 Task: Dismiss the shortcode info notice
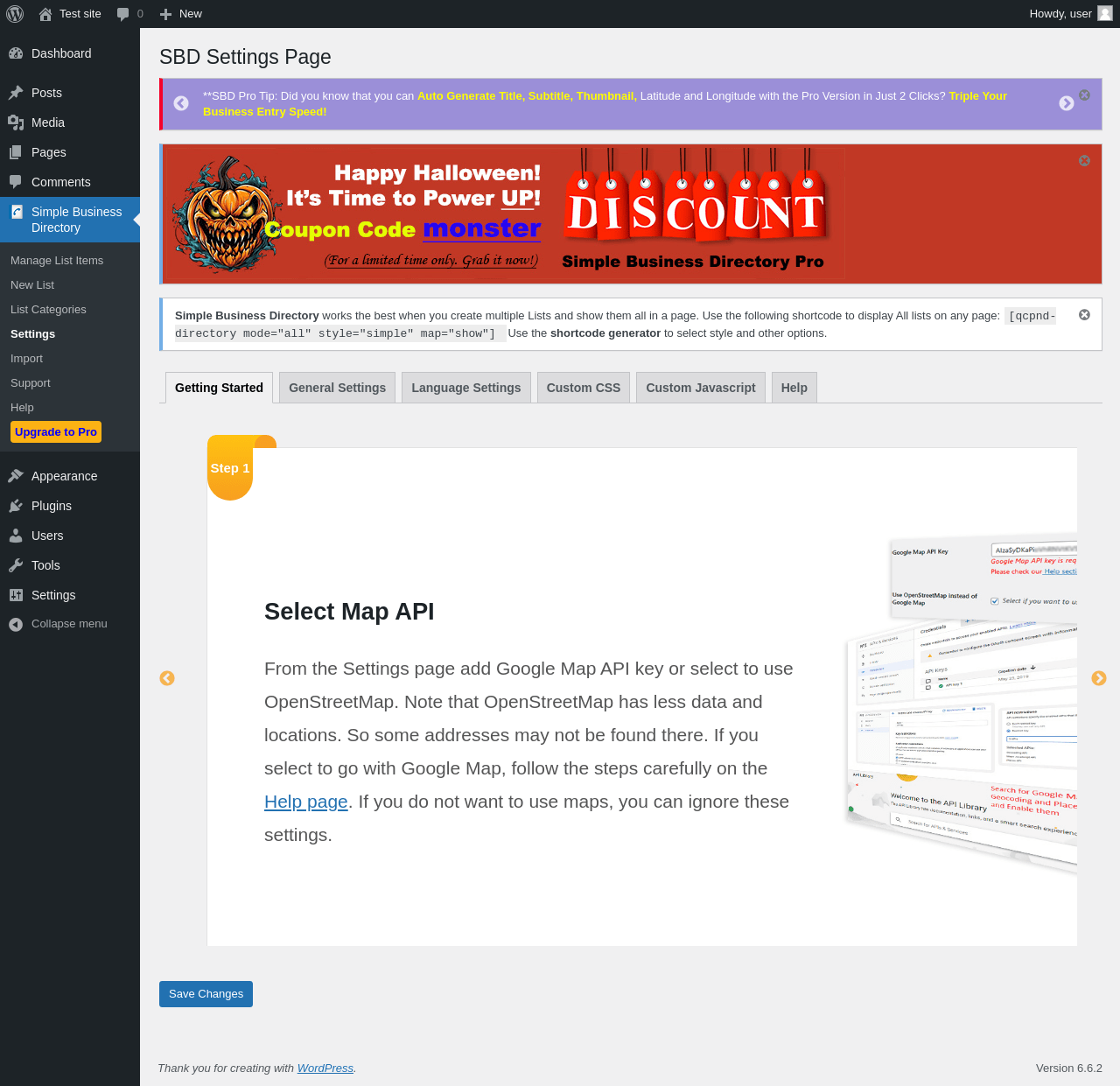(x=1084, y=314)
